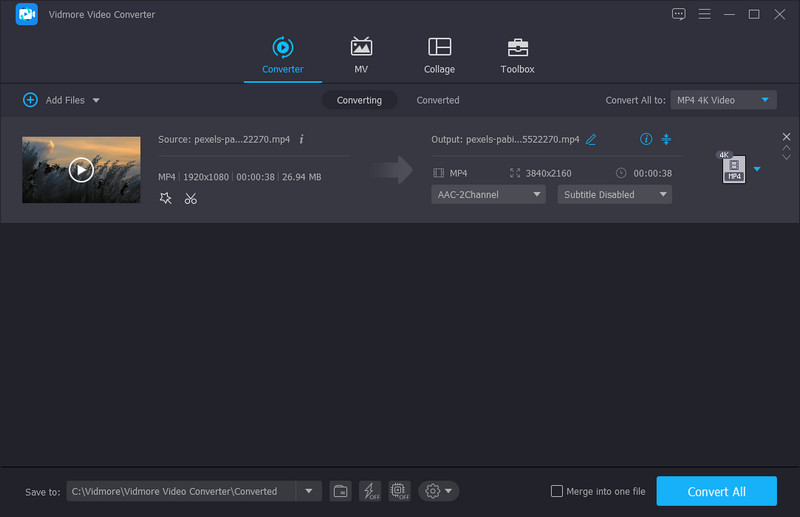The height and width of the screenshot is (517, 800).
Task: Click the compress video icon
Action: tap(666, 139)
